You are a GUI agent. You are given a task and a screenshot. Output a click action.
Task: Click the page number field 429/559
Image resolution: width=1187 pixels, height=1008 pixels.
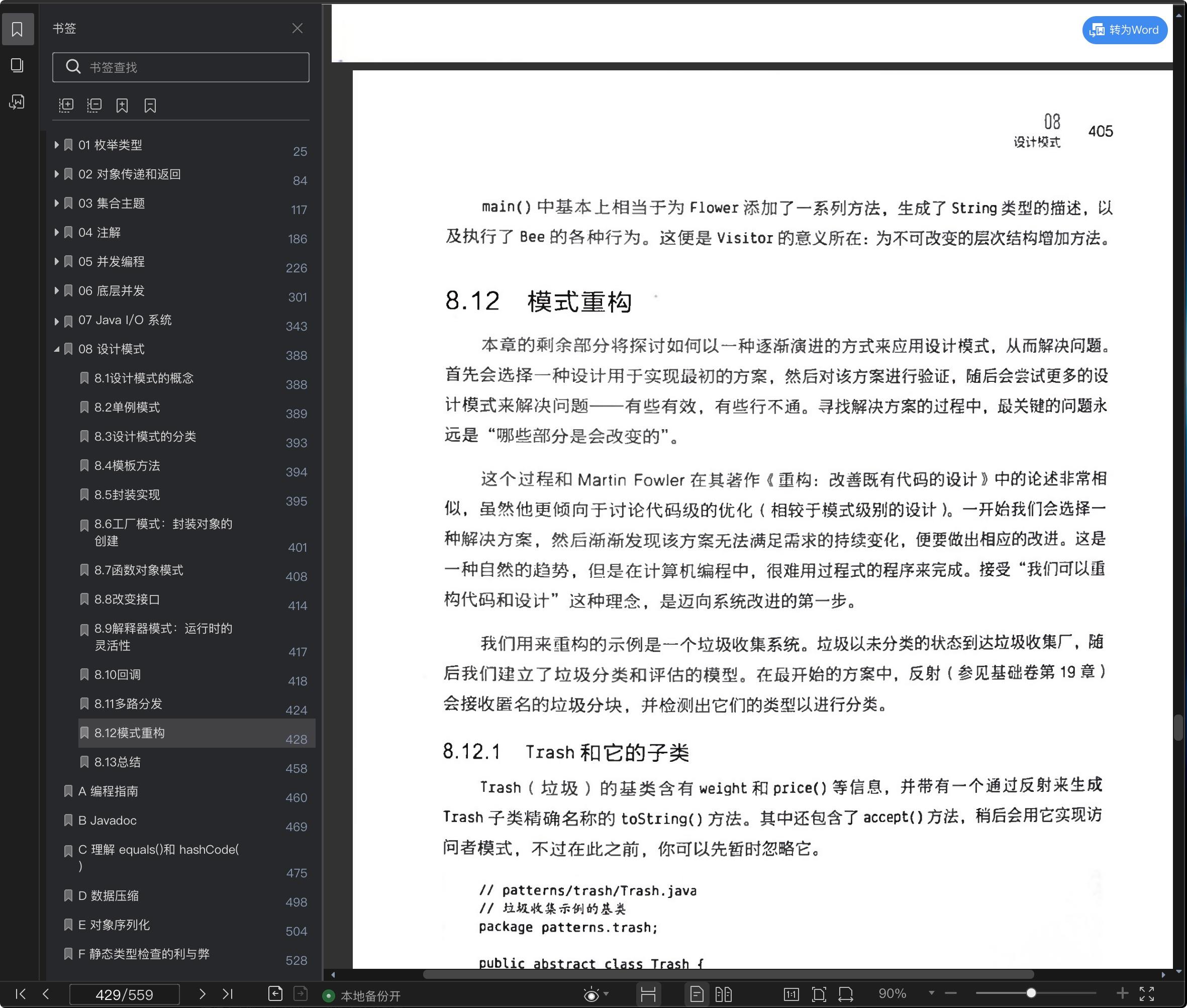pos(125,994)
